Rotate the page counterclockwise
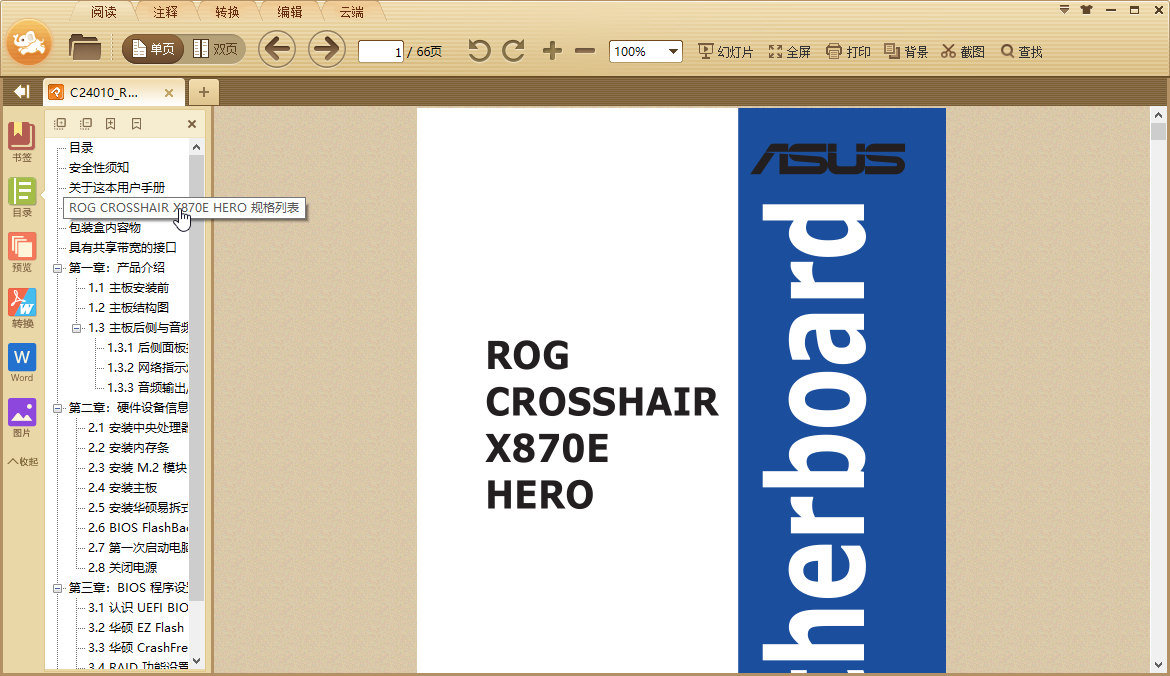The height and width of the screenshot is (676, 1170). (x=480, y=51)
